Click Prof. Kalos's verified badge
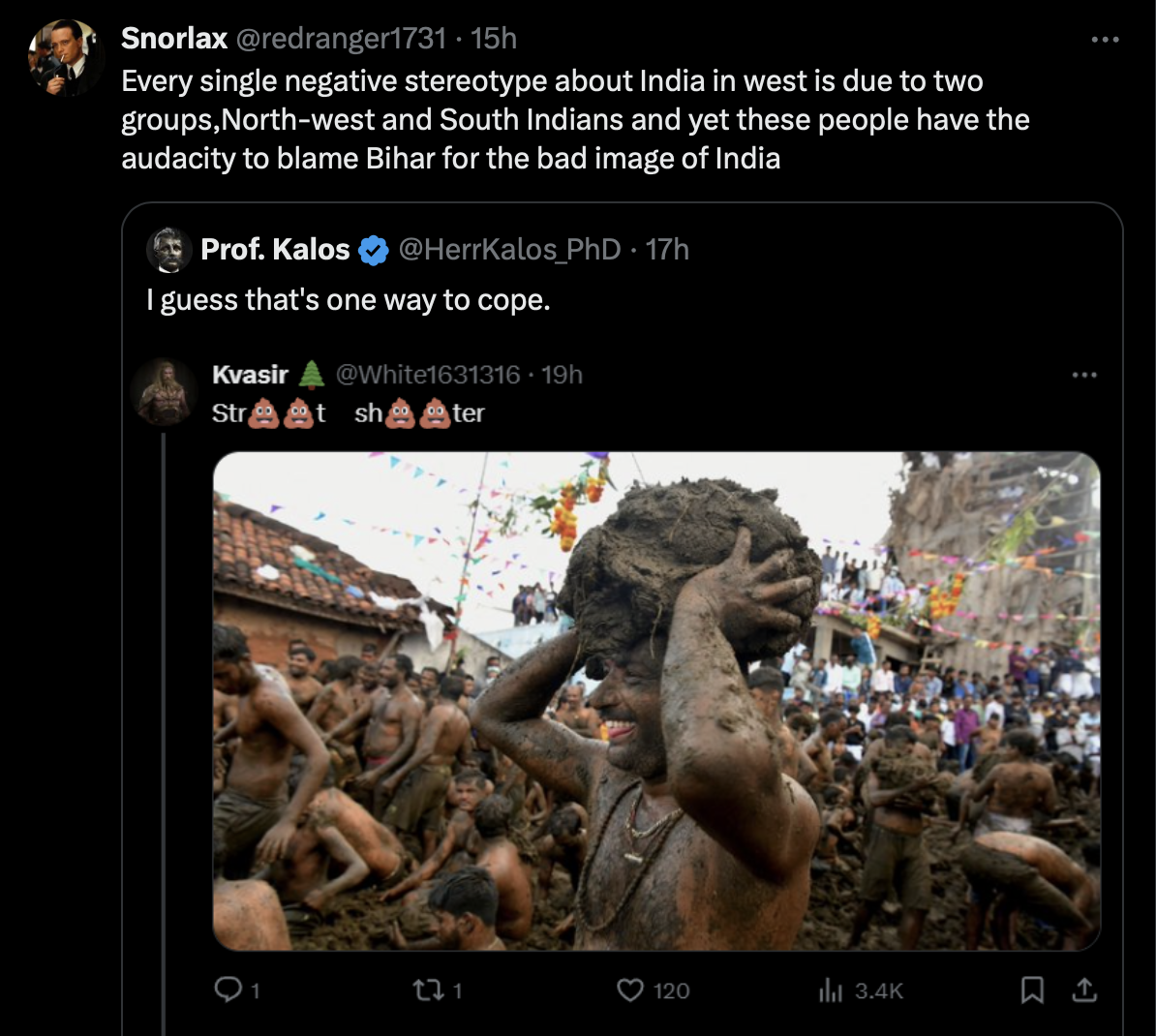Viewport: 1156px width, 1036px height. point(374,251)
